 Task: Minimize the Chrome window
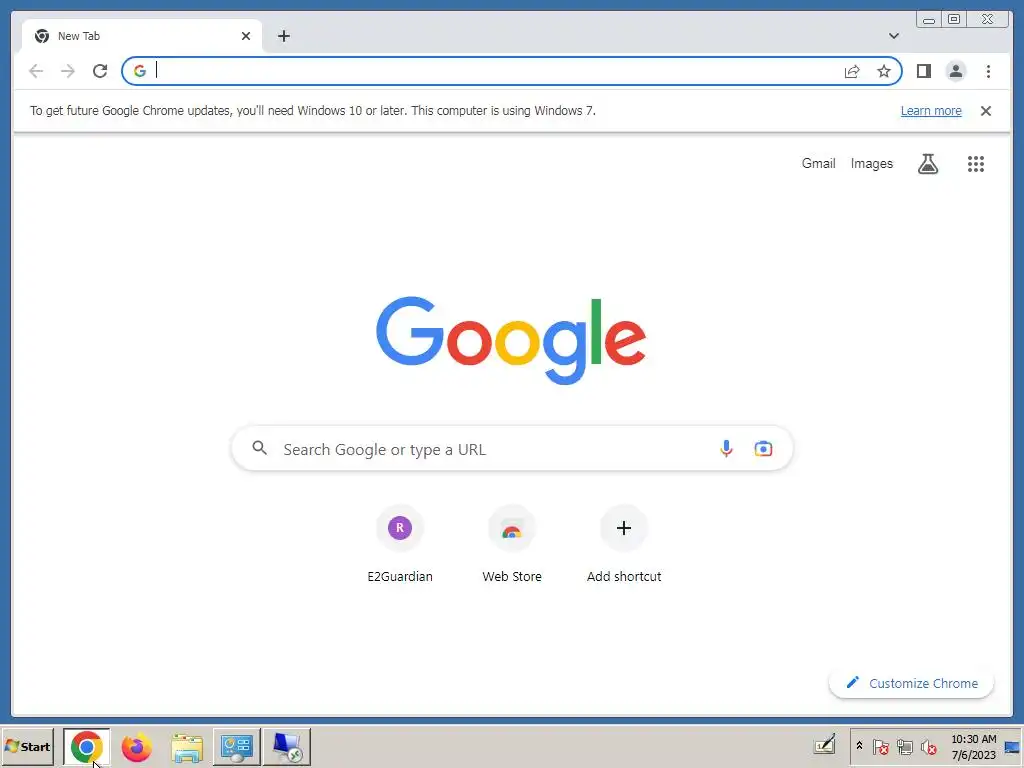coord(929,20)
